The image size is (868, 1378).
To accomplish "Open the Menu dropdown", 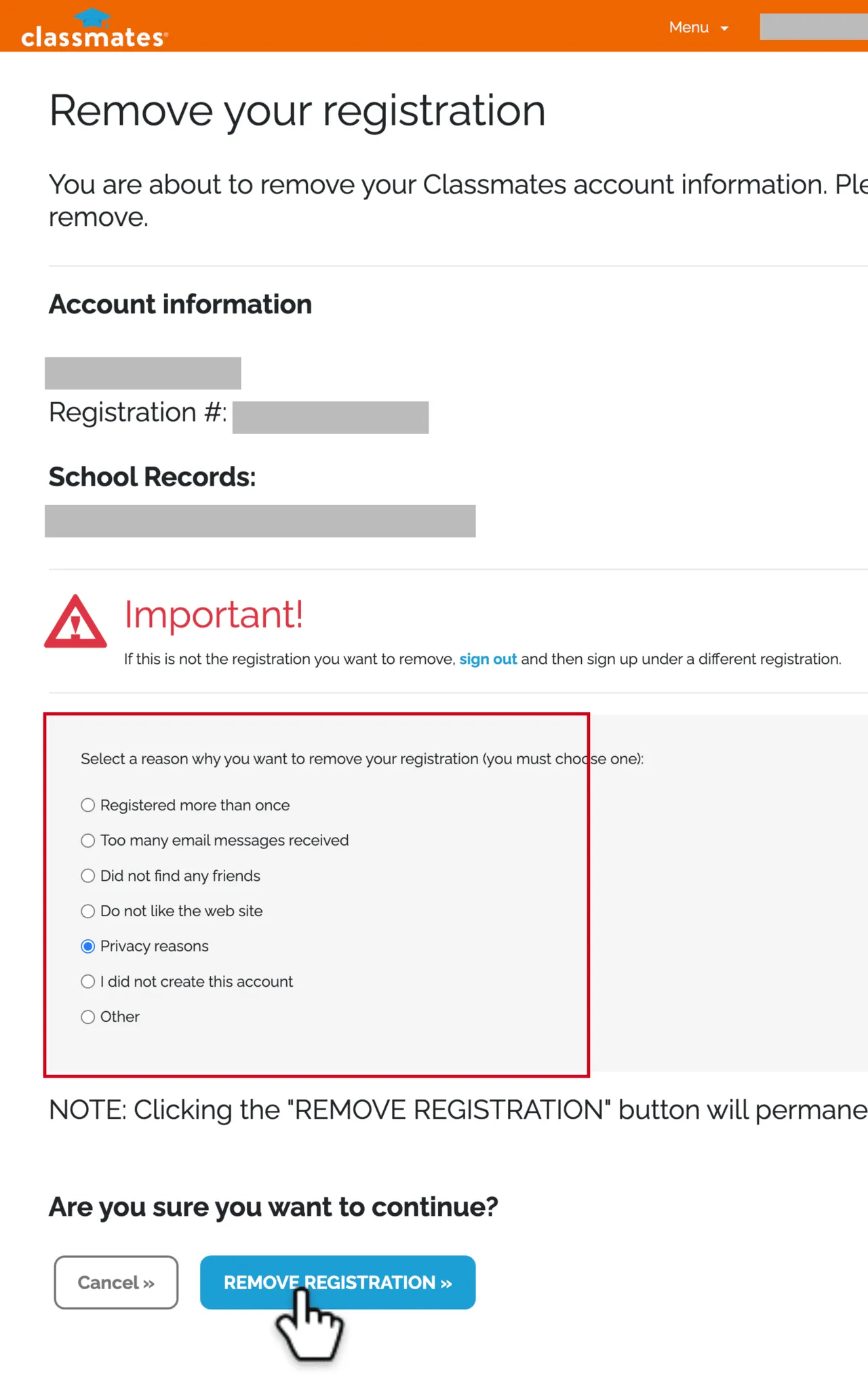I will point(698,27).
